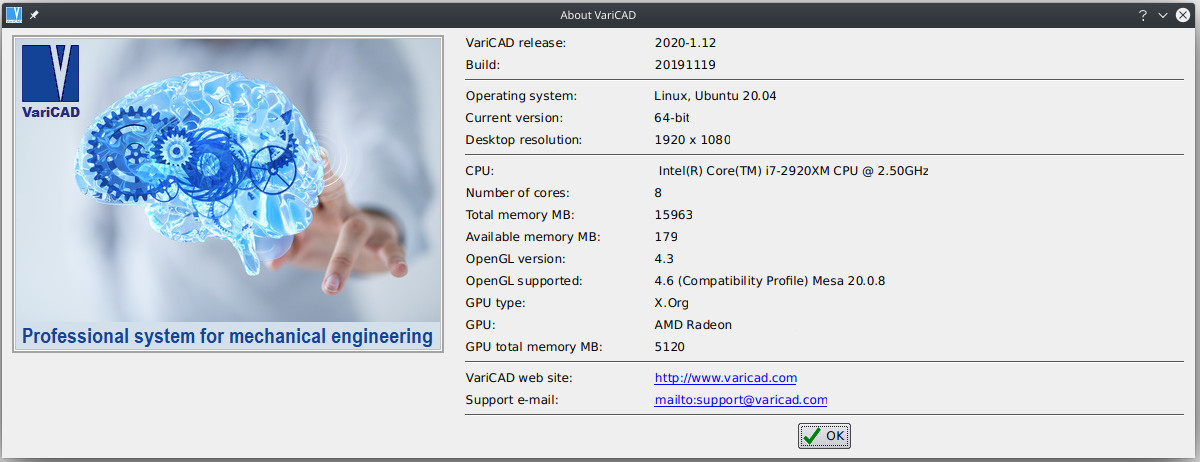Image resolution: width=1200 pixels, height=462 pixels.
Task: Click the VariCAD brain splash image
Action: [x=227, y=194]
